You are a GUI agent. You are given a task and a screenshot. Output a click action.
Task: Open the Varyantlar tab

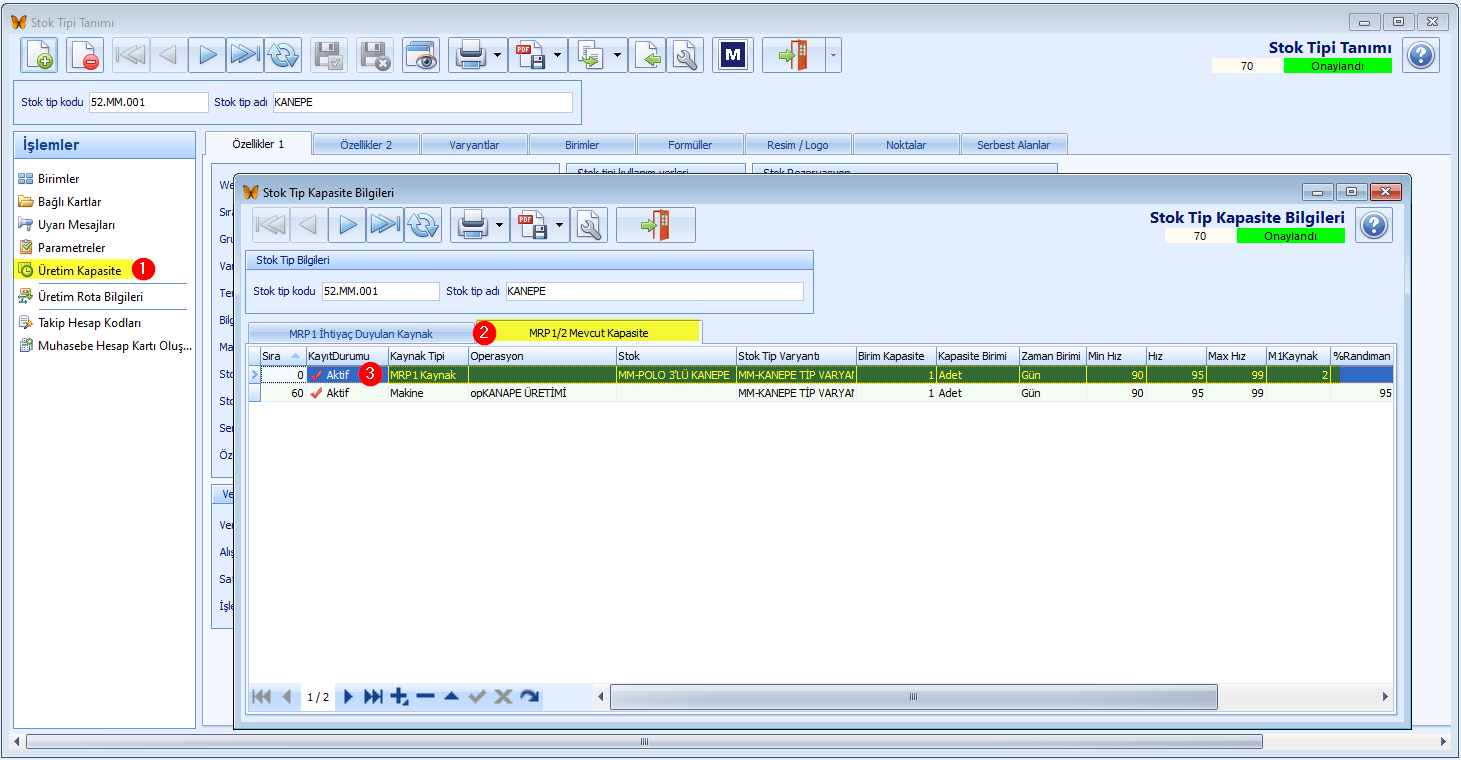pyautogui.click(x=474, y=145)
